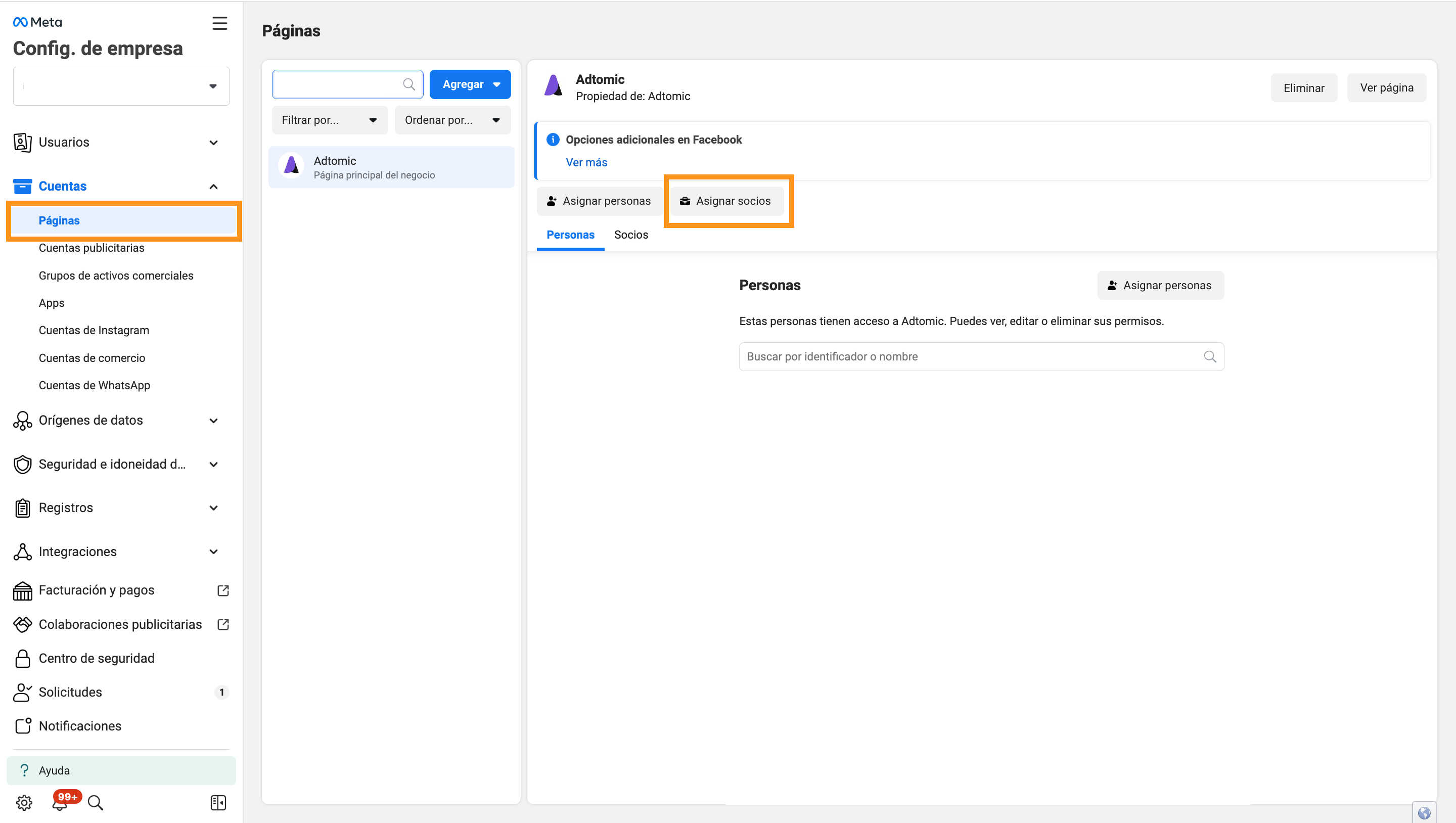Go to Cuentas de WhatsApp
Viewport: 1456px width, 823px height.
[95, 386]
